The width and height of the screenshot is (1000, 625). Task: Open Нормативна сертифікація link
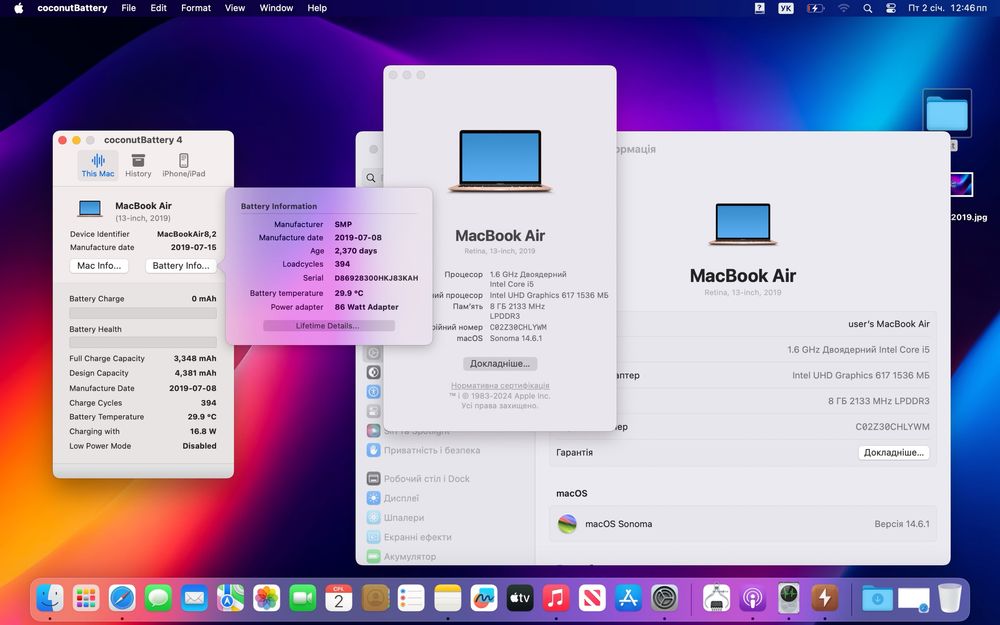tap(500, 385)
